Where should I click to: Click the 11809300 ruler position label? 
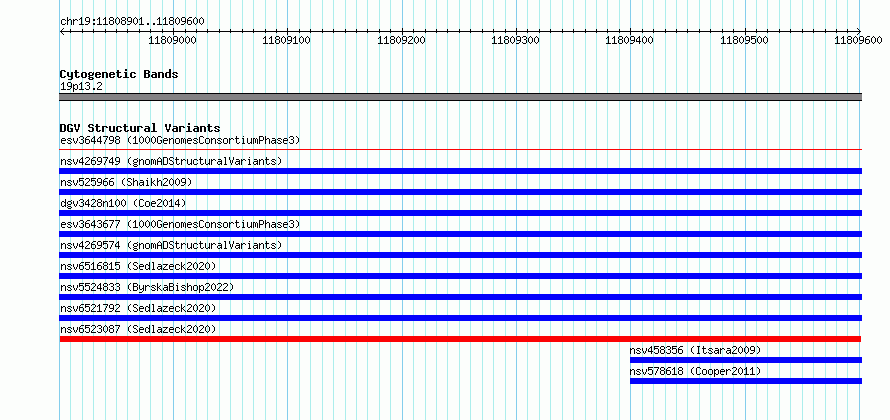(x=515, y=40)
